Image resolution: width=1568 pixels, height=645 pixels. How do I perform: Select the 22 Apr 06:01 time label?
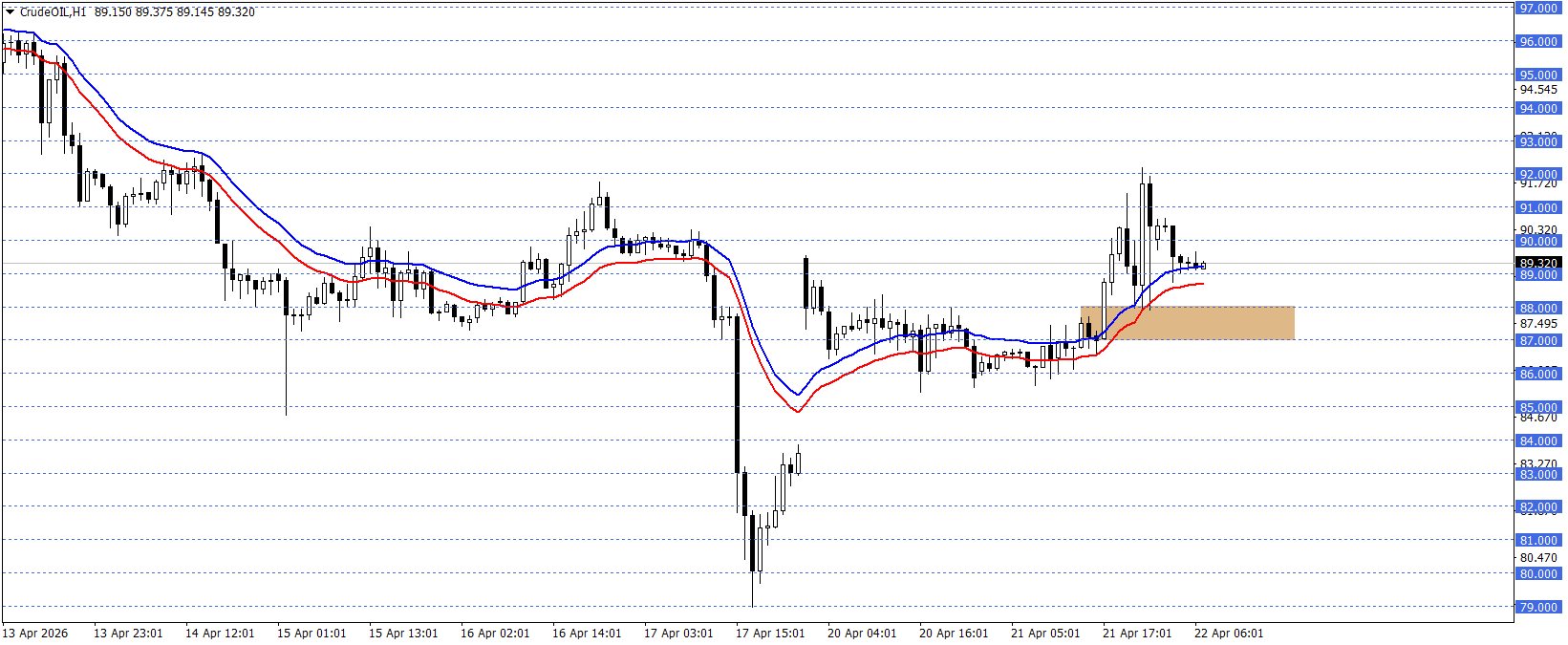(x=1229, y=634)
